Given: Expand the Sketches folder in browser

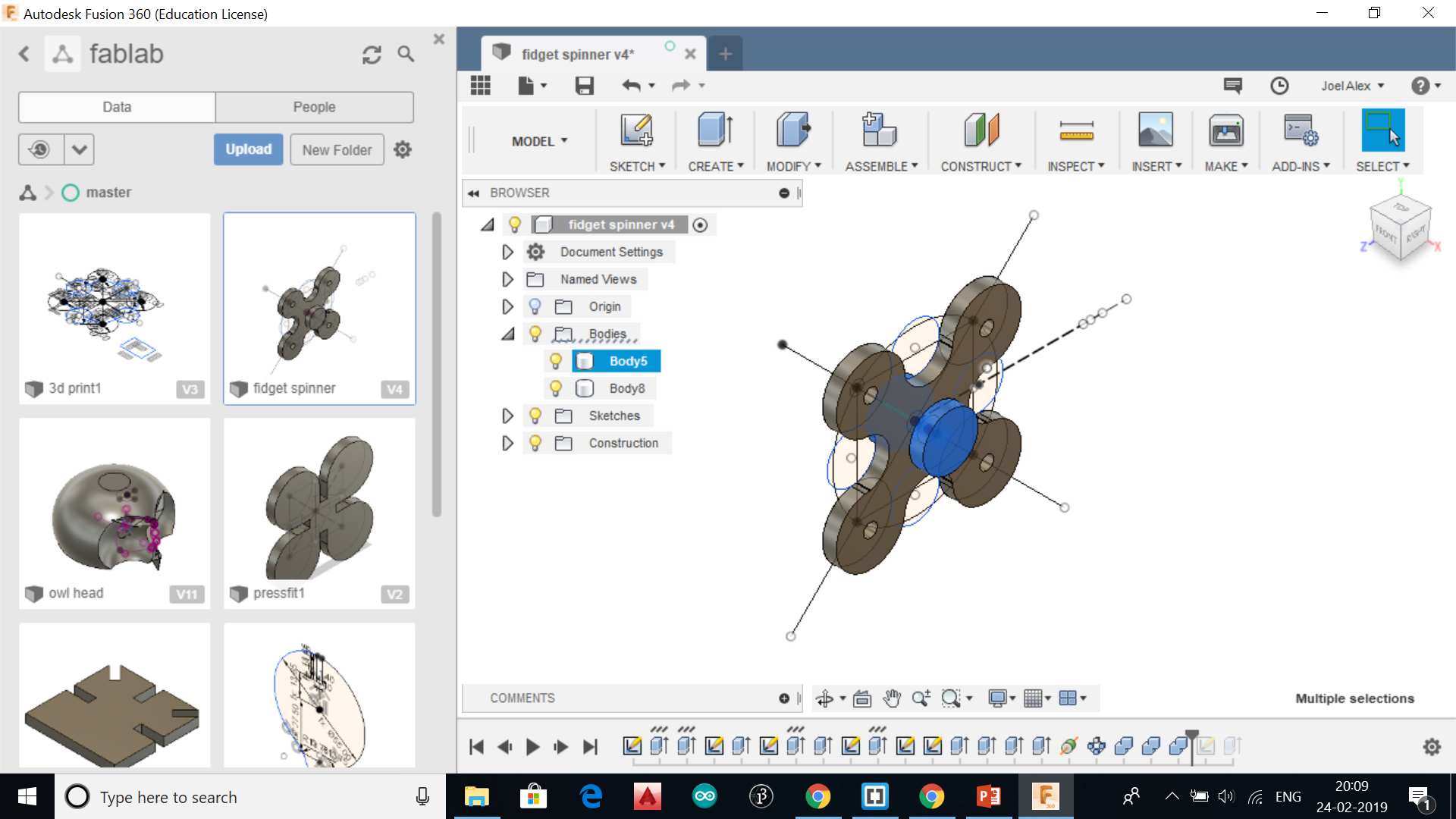Looking at the screenshot, I should (507, 416).
